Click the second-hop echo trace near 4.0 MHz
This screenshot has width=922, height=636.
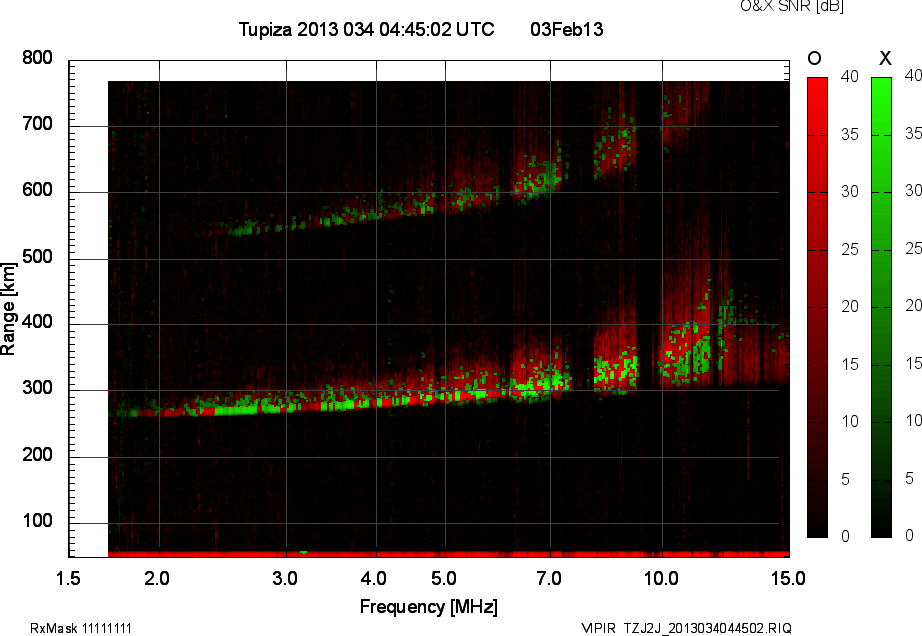coord(376,212)
